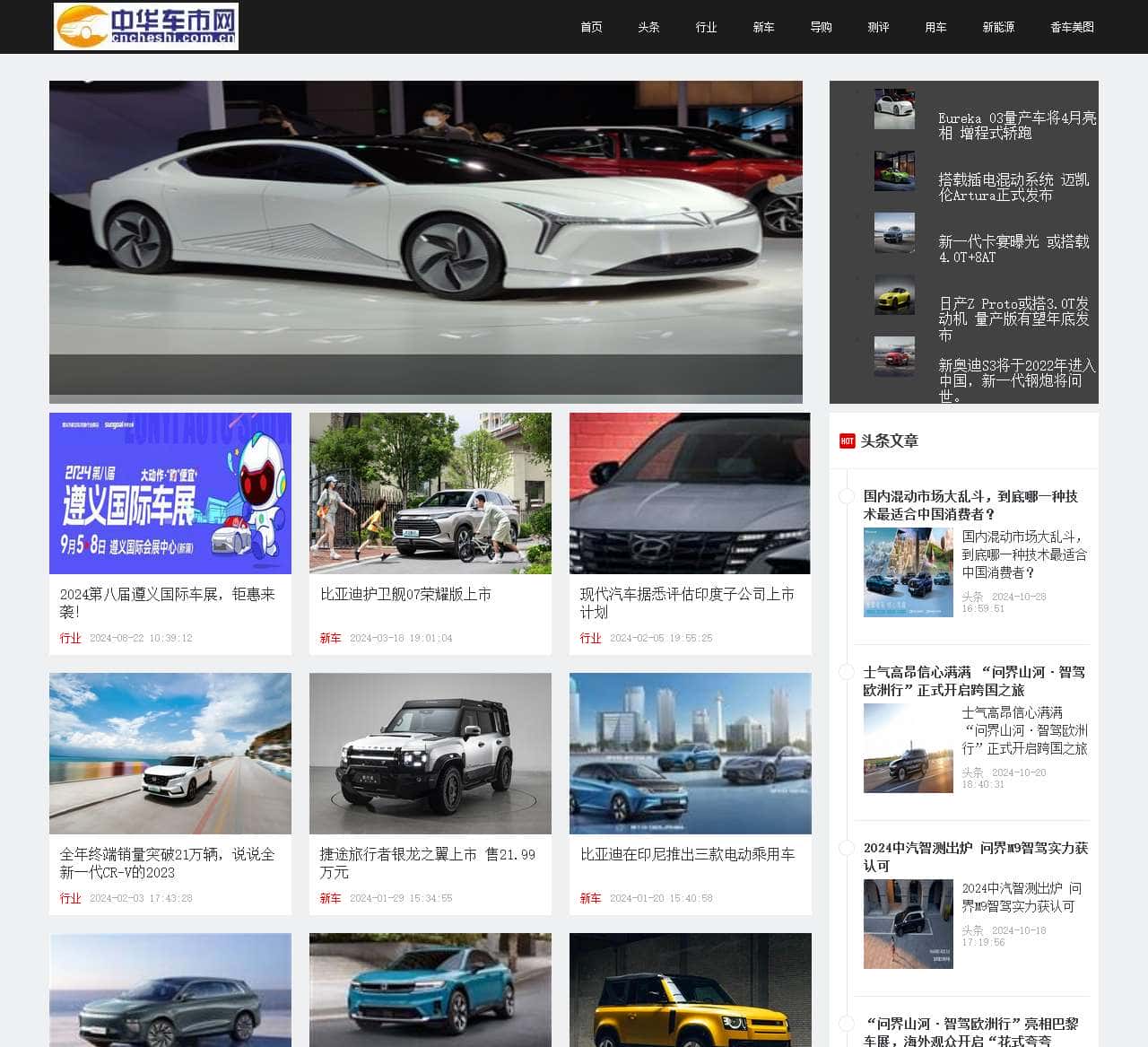Viewport: 1148px width, 1047px height.
Task: Click the 头条文章 section heading
Action: tap(890, 441)
